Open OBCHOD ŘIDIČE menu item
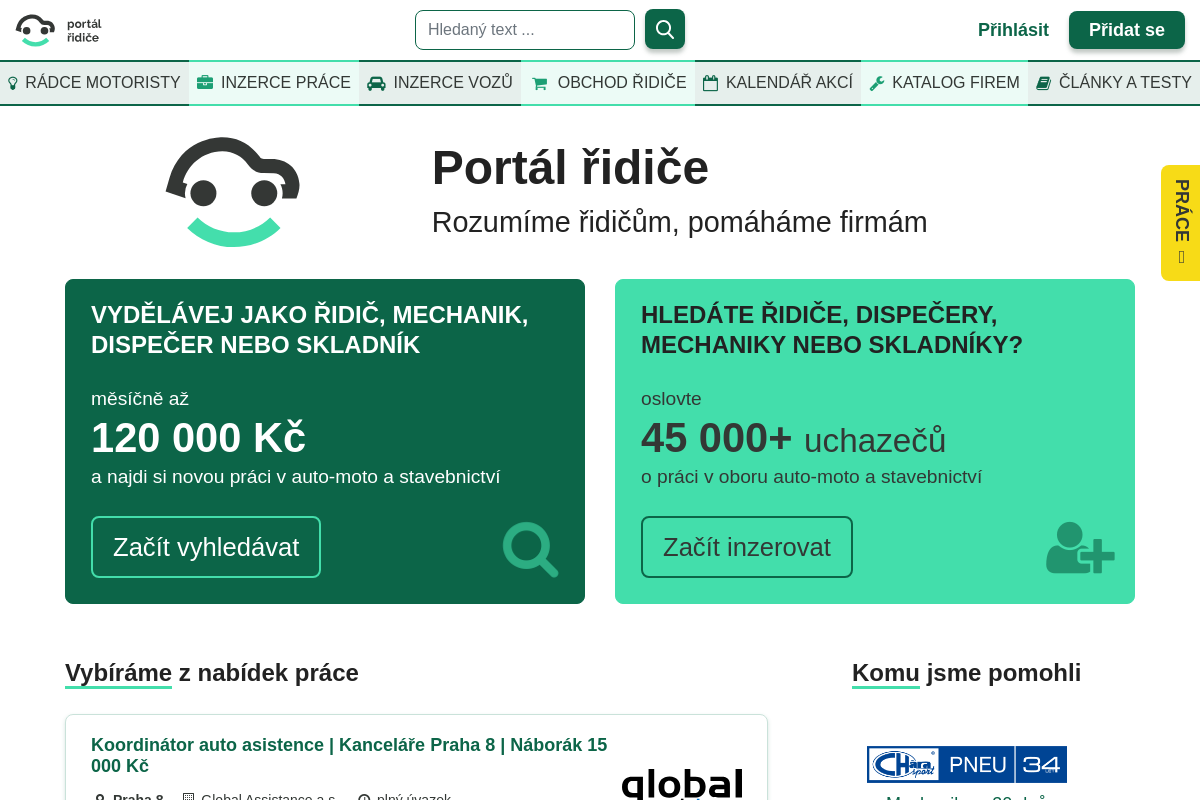The image size is (1200, 800). point(608,83)
